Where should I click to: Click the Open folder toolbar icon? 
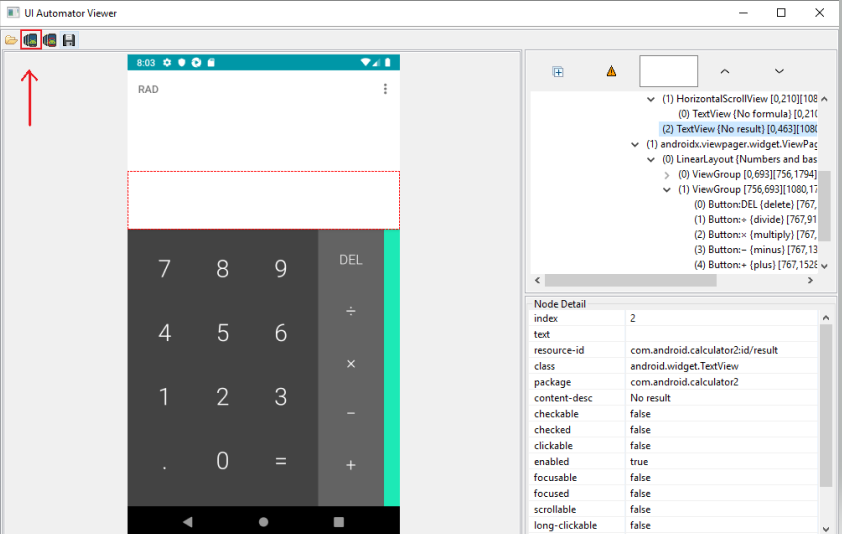point(11,40)
